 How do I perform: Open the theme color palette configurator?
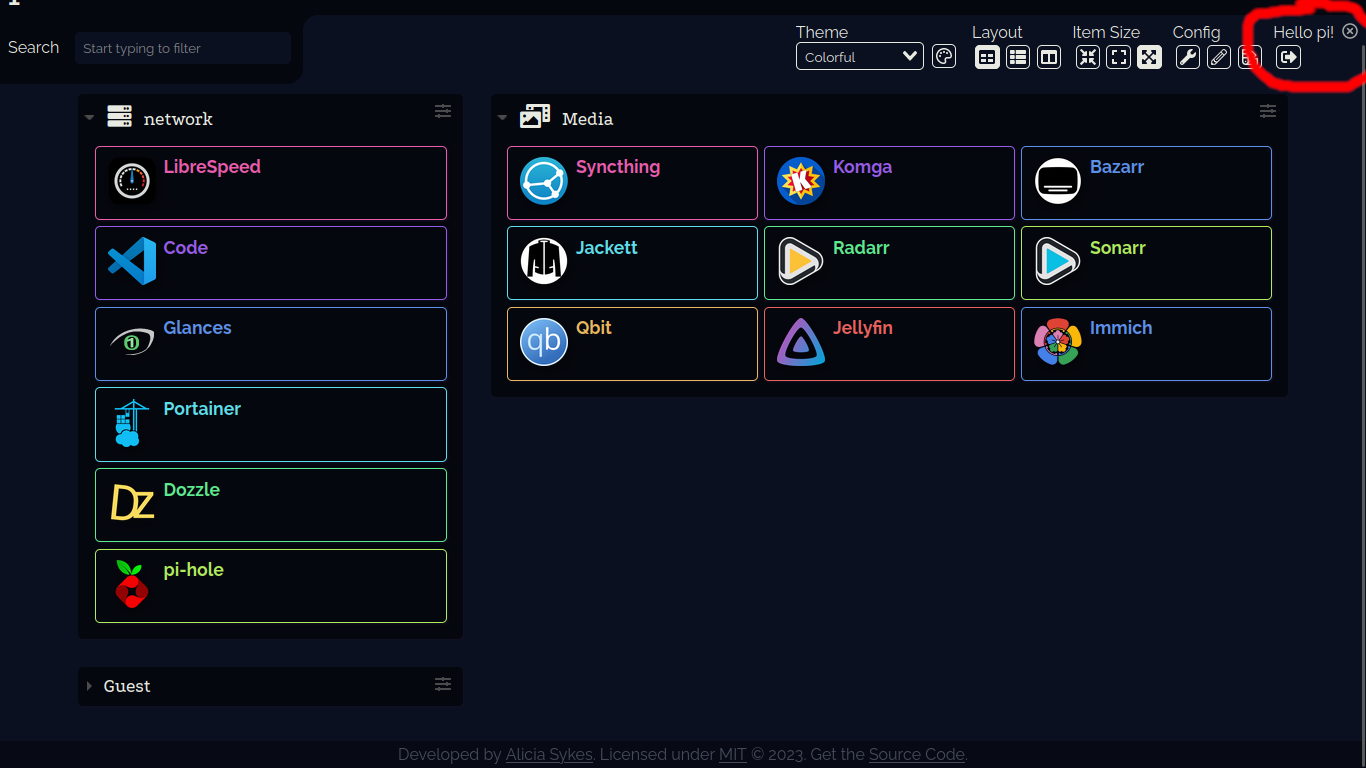point(944,56)
